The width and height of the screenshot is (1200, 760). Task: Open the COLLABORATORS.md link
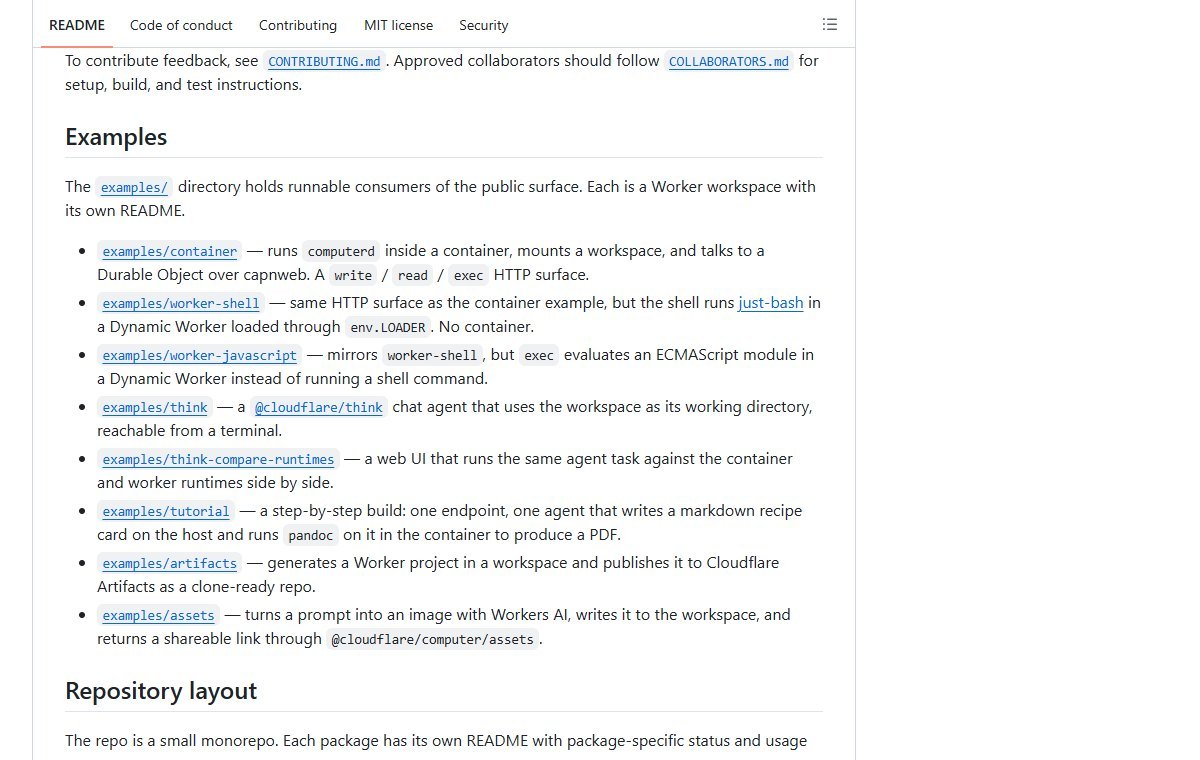[729, 61]
